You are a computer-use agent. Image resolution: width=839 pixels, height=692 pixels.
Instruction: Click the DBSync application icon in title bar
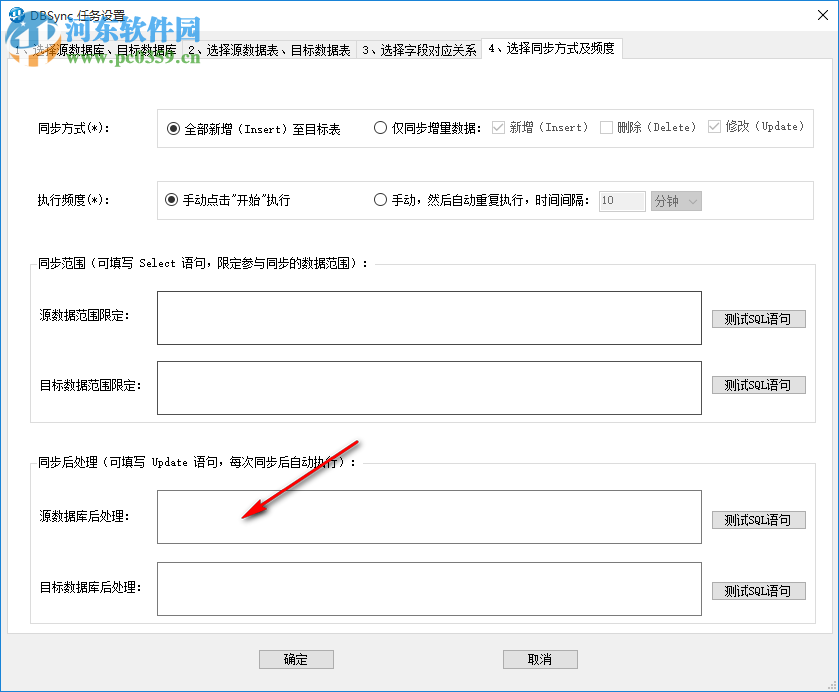(x=14, y=14)
